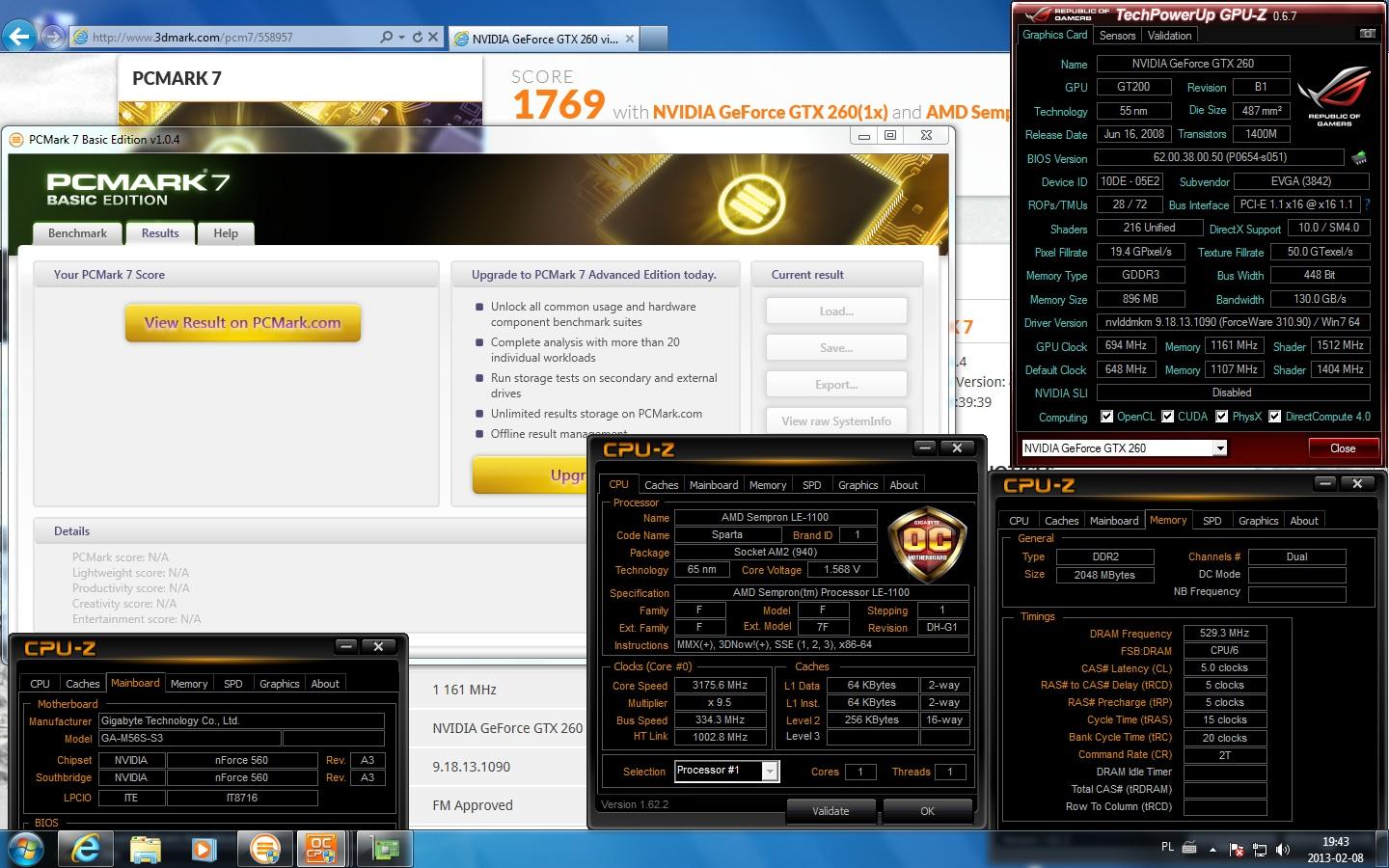This screenshot has height=868, width=1389.
Task: Select Caches tab in center CPU-Z window
Action: point(662,485)
